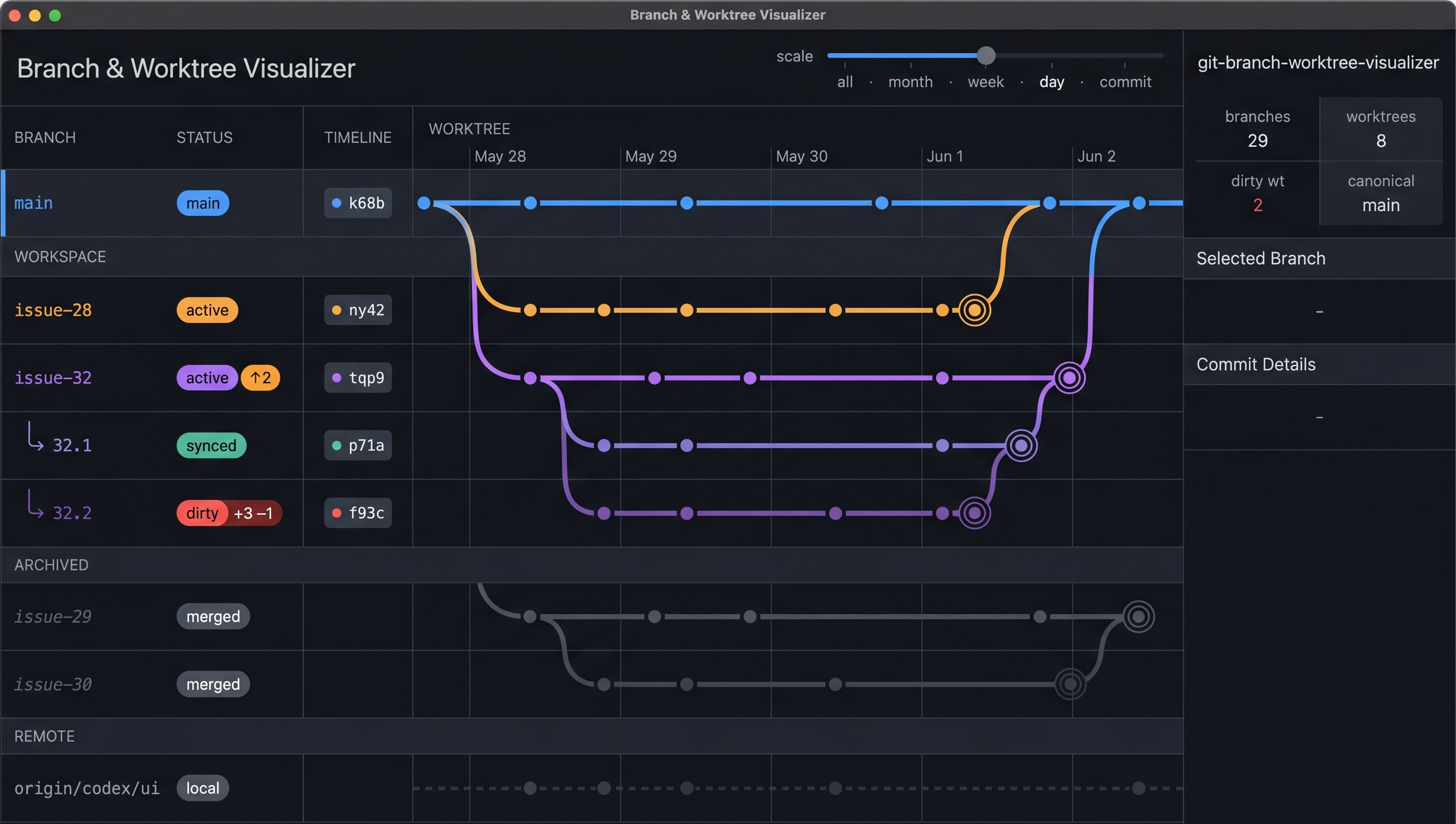Click merged badge on issue-29

click(213, 617)
